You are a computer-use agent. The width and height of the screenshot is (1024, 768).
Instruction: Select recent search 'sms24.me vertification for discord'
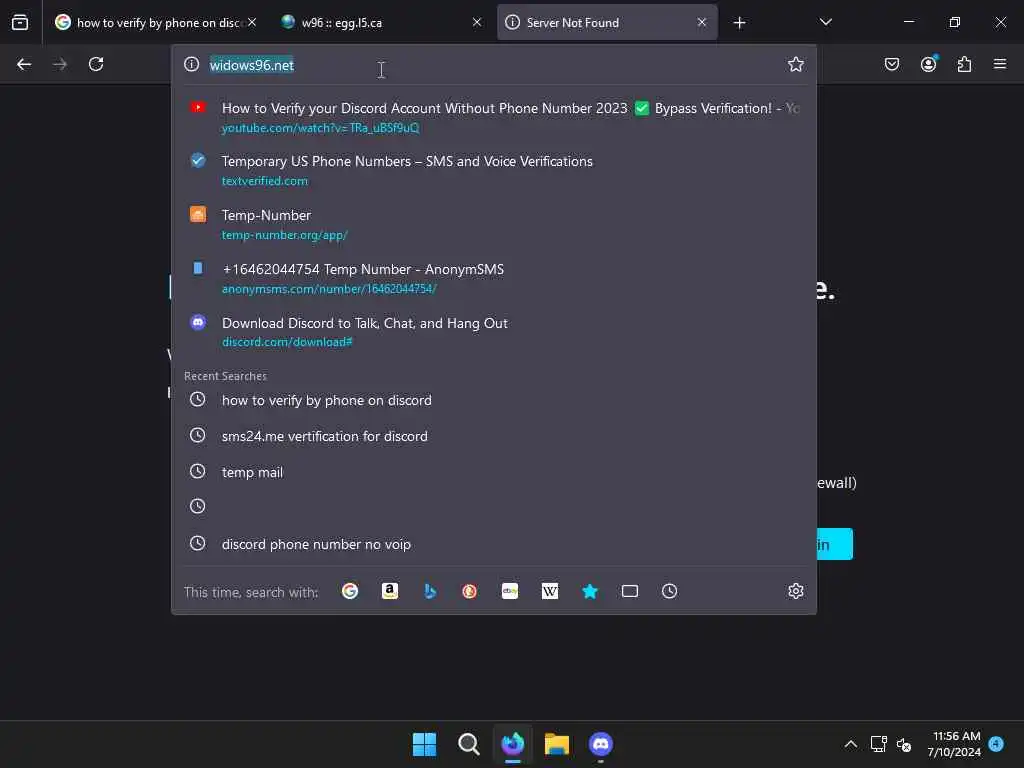point(494,436)
